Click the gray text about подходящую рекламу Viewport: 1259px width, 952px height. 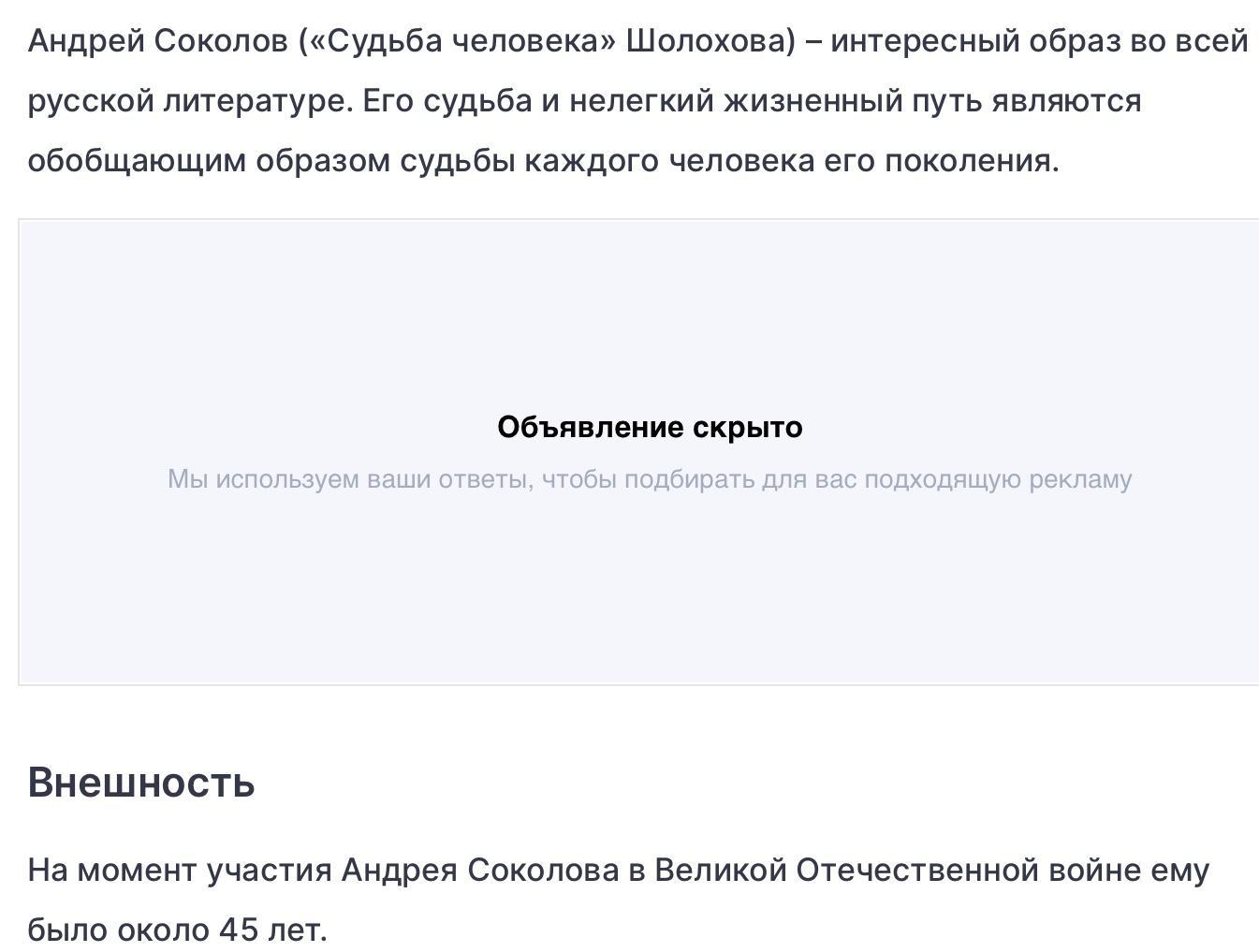pyautogui.click(x=650, y=479)
